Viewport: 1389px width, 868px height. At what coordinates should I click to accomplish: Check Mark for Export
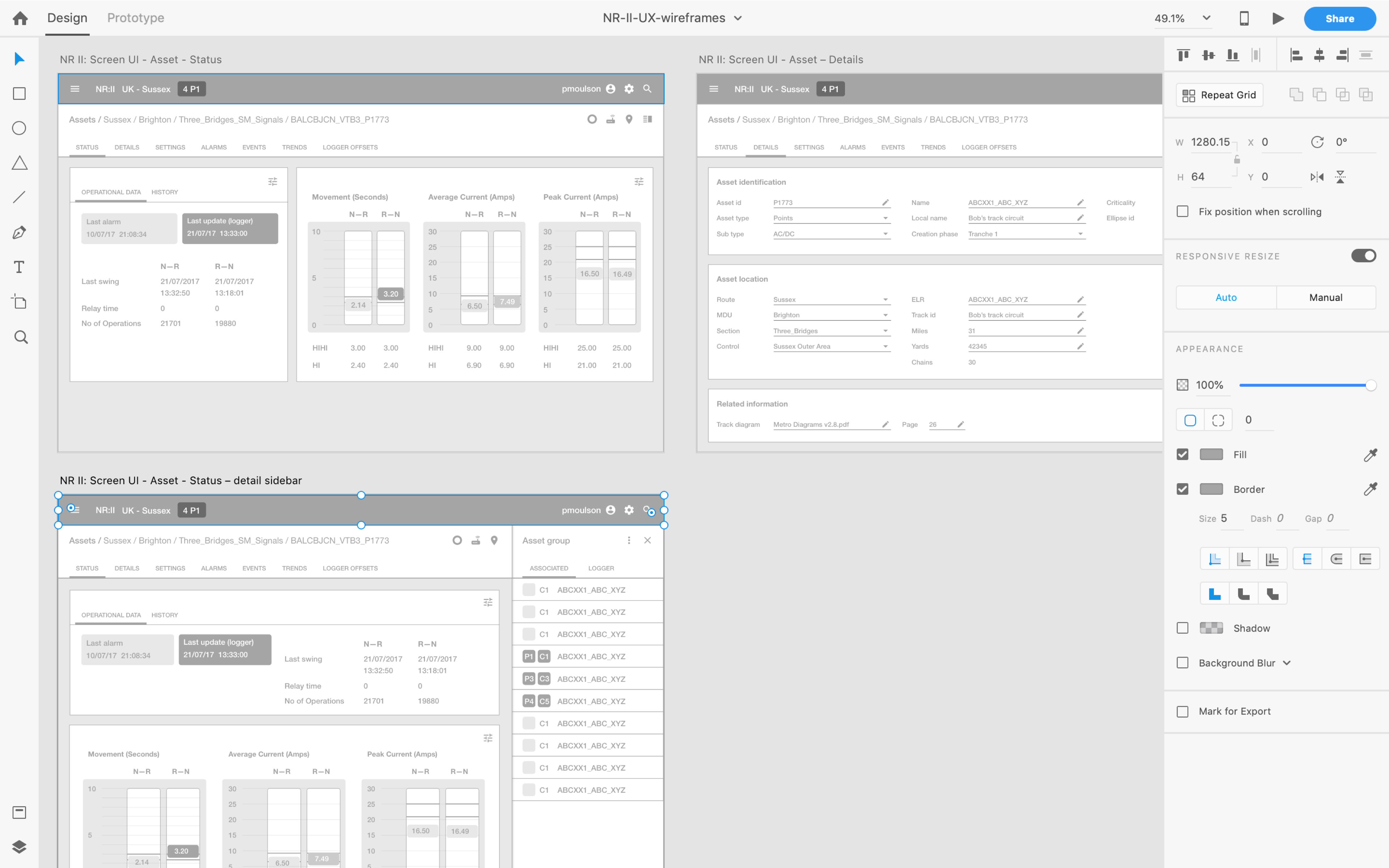click(1182, 711)
